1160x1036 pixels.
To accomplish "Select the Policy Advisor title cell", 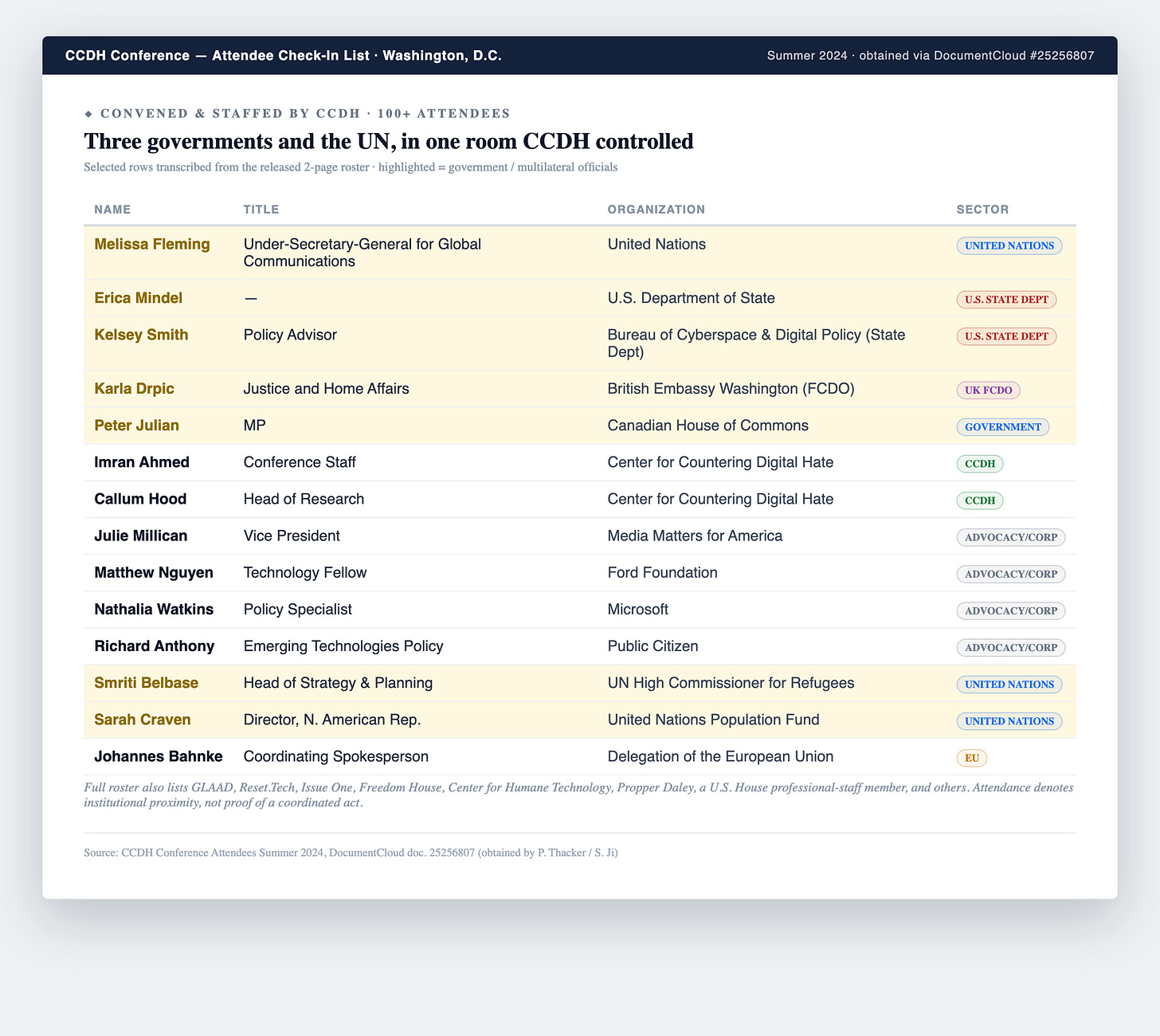I will 290,335.
